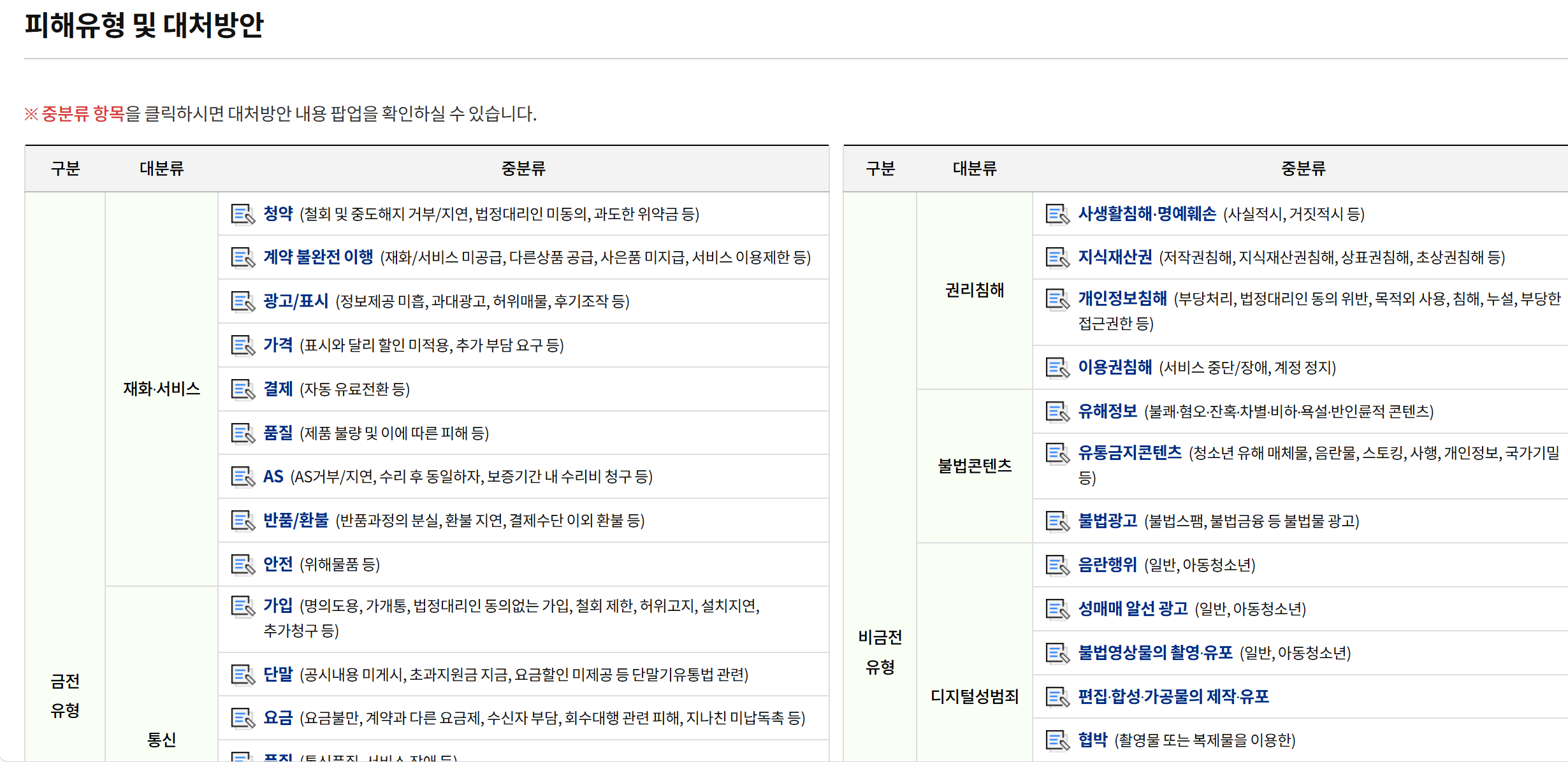Image resolution: width=1568 pixels, height=762 pixels.
Task: Select the 단말 item under 통신
Action: click(x=279, y=675)
